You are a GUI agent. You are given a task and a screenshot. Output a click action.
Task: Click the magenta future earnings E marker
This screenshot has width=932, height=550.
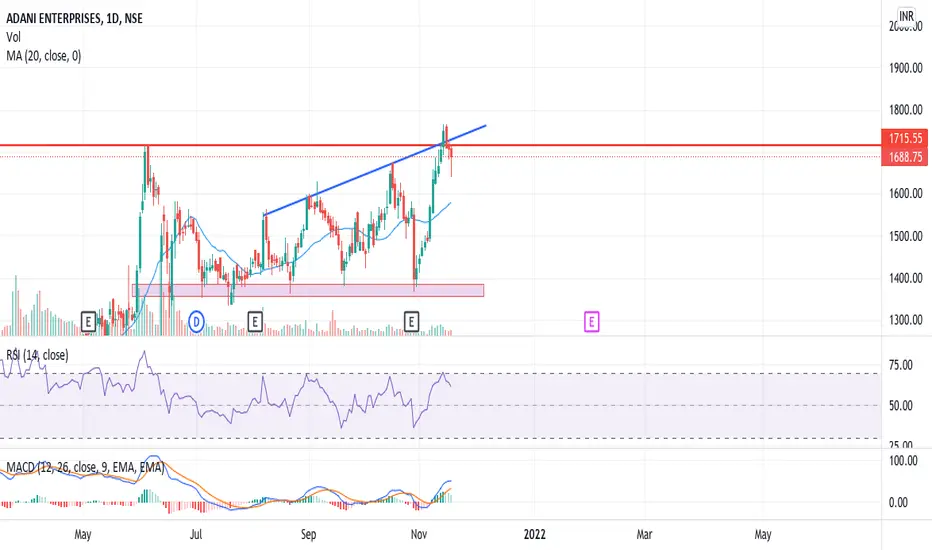click(591, 322)
